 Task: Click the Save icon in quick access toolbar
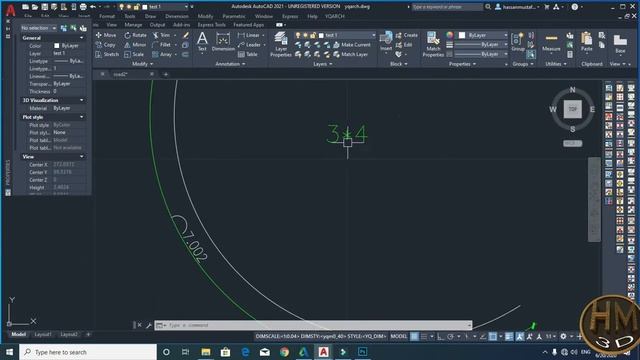44,7
